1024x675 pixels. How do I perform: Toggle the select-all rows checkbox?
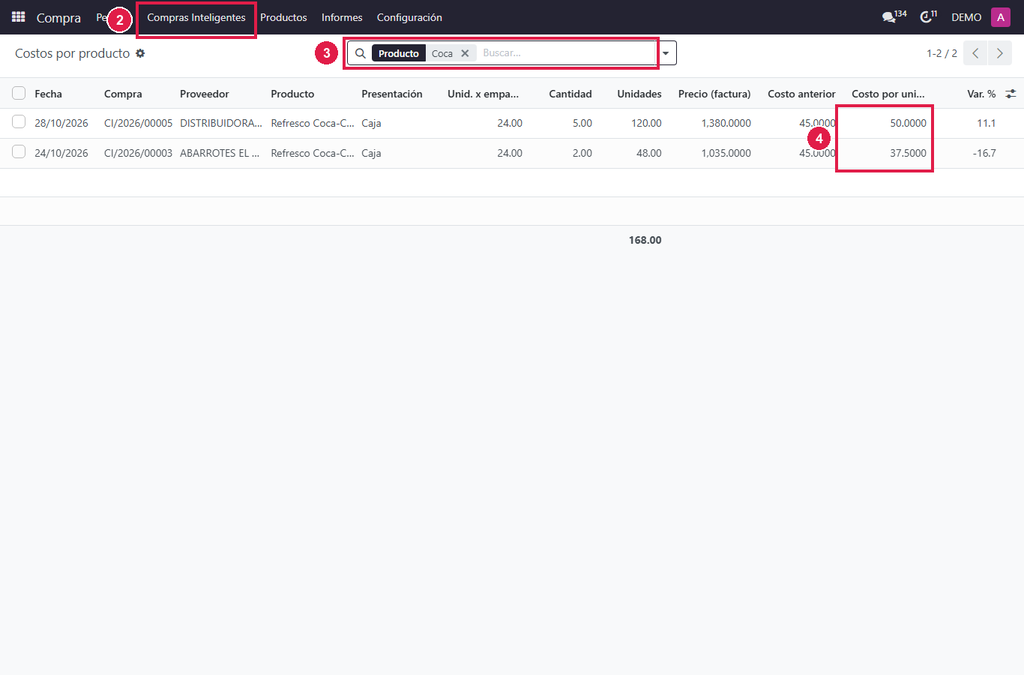click(19, 93)
